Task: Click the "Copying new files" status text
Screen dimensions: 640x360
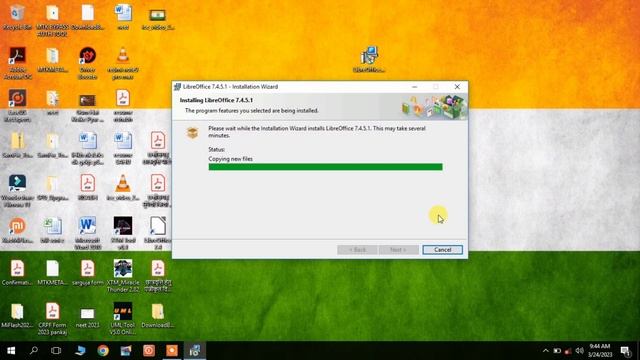Action: 231,159
